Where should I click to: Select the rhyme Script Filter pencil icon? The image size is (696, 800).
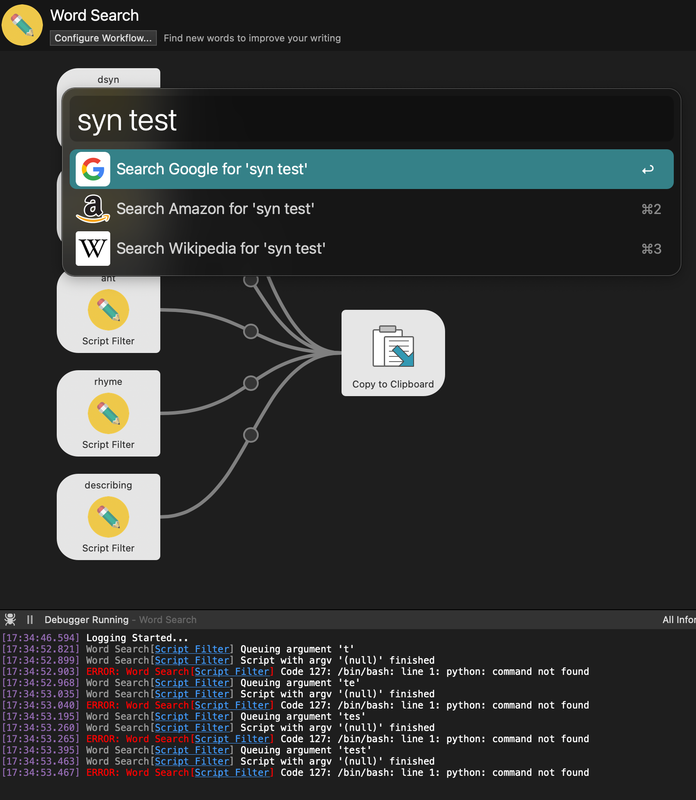(x=108, y=413)
